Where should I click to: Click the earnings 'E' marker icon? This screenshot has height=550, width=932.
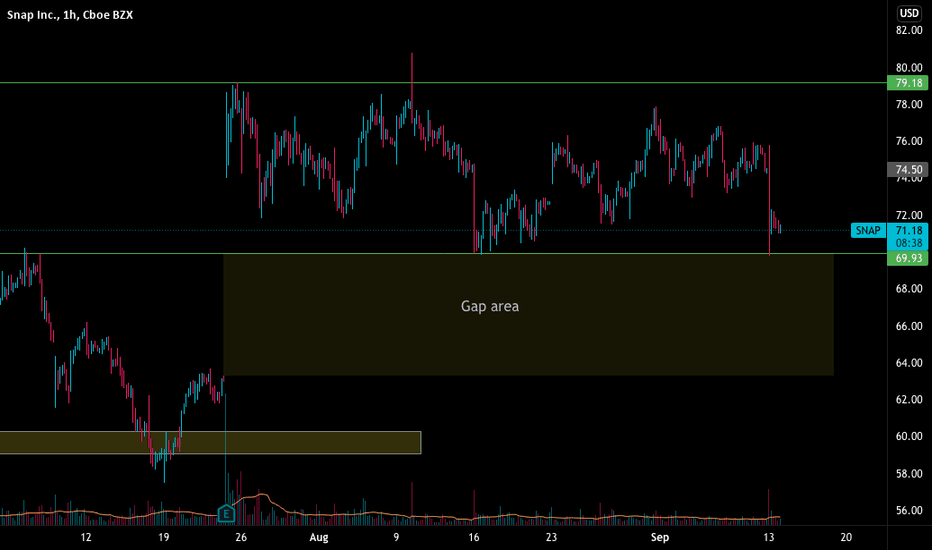(x=226, y=514)
